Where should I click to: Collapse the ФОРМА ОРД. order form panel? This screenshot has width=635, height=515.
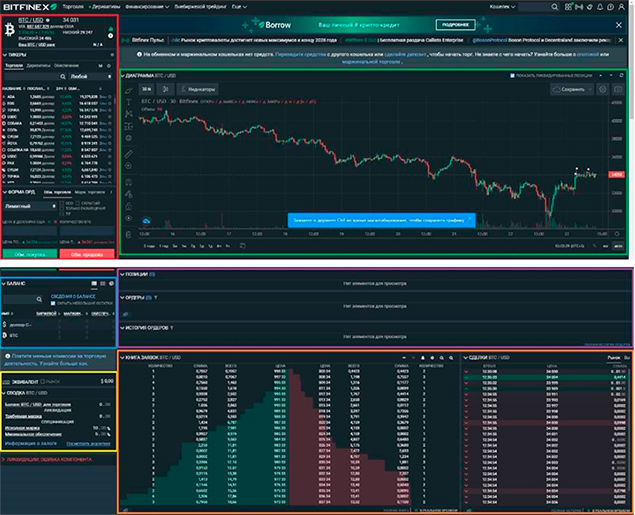5,192
